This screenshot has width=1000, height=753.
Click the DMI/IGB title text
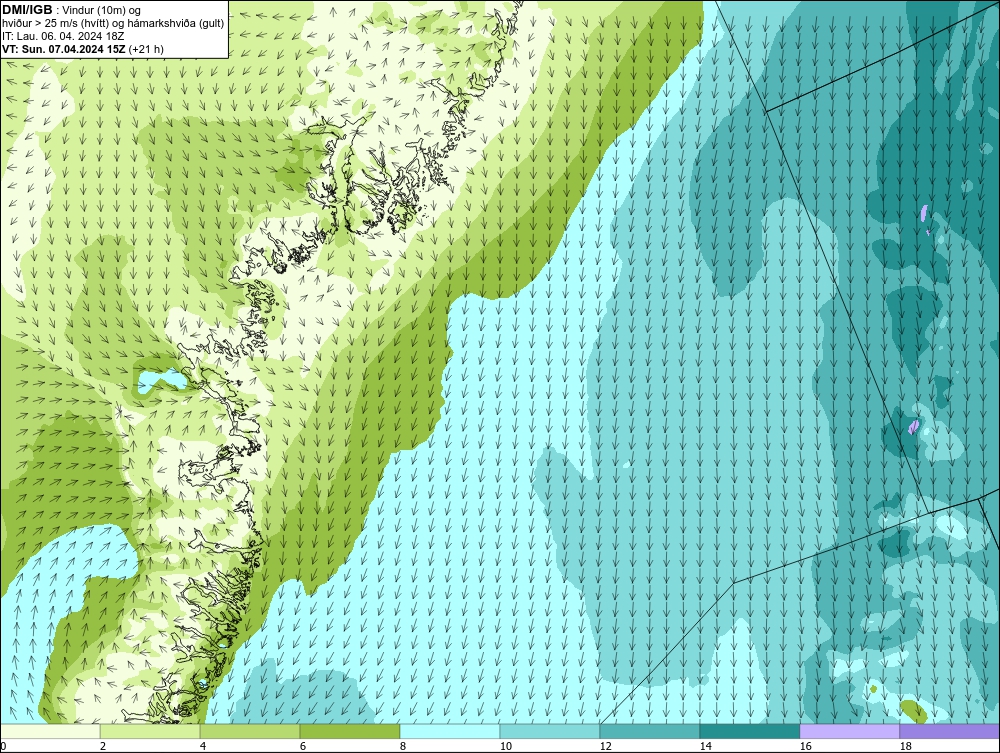coord(27,10)
